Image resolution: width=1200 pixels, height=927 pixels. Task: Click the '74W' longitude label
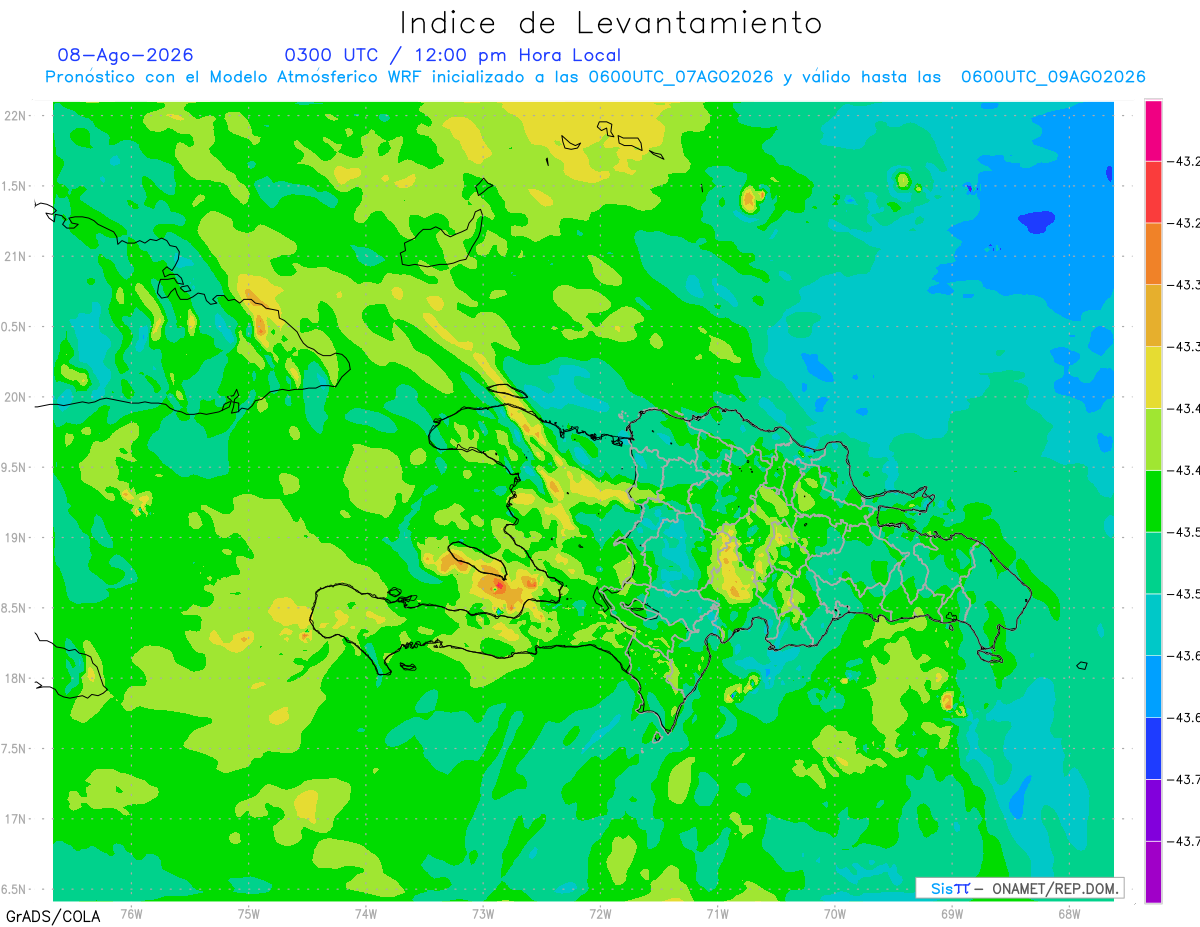coord(366,913)
